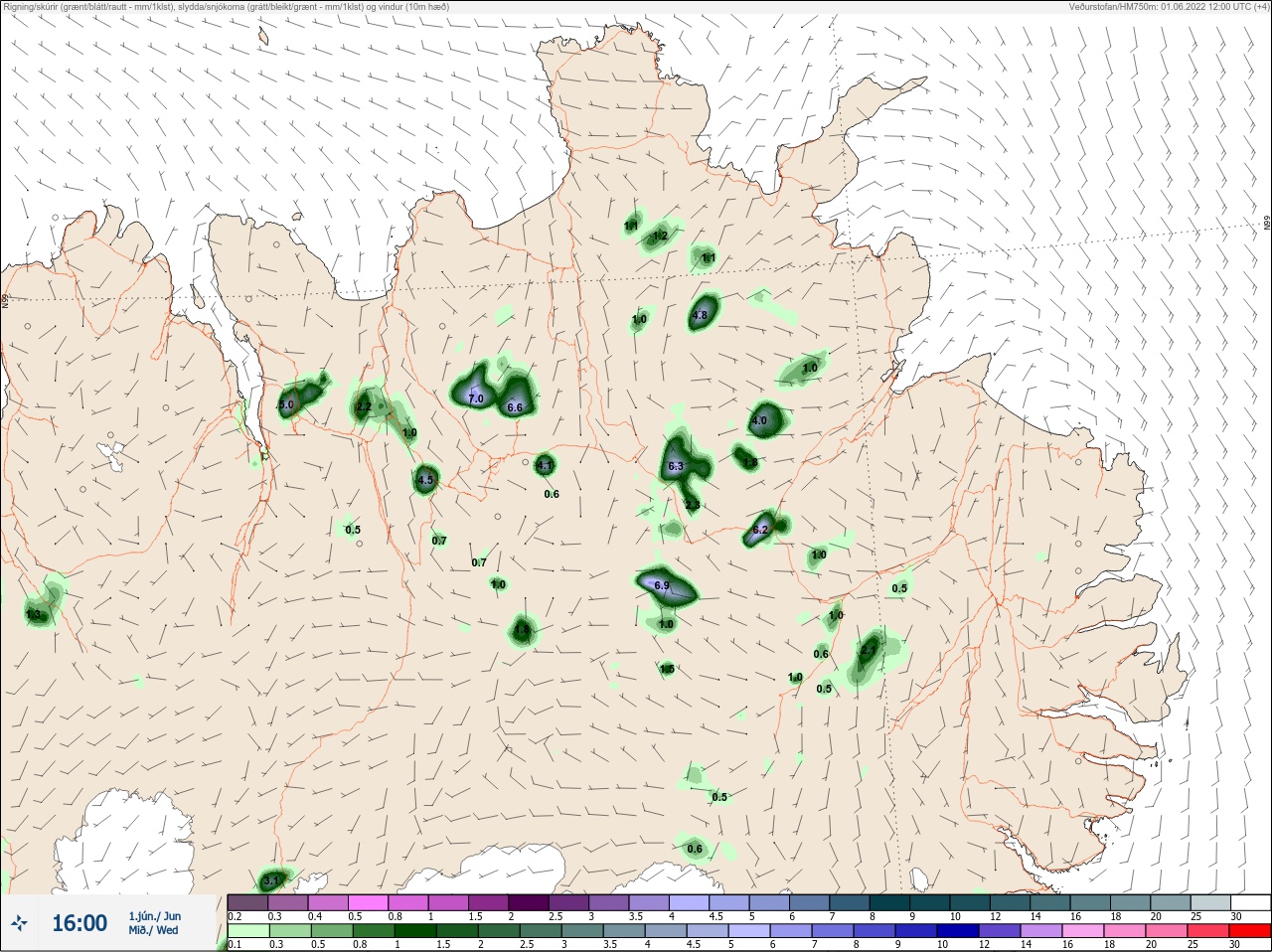Click the 5.0 precipitation value
The image size is (1272, 952).
pyautogui.click(x=286, y=404)
